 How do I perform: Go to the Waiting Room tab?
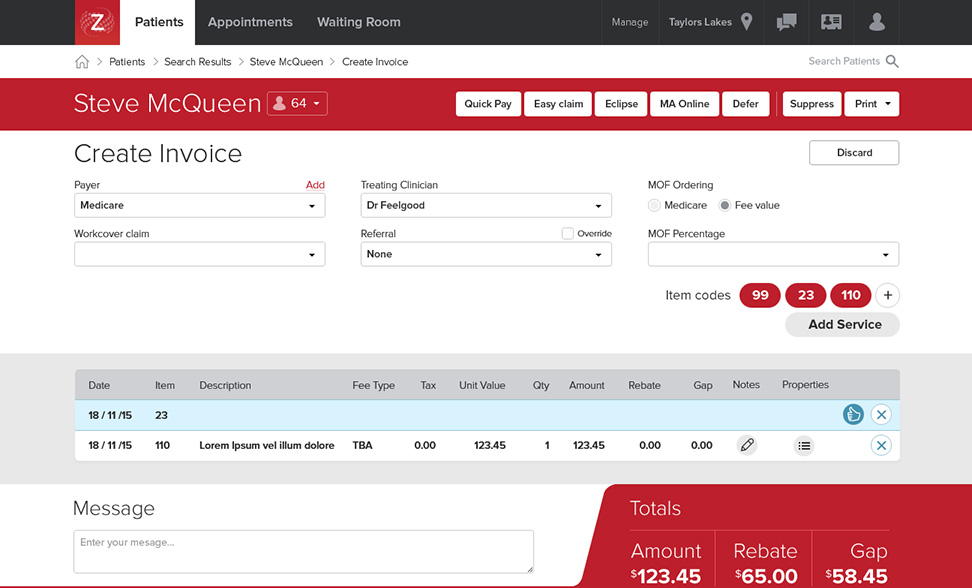point(359,22)
